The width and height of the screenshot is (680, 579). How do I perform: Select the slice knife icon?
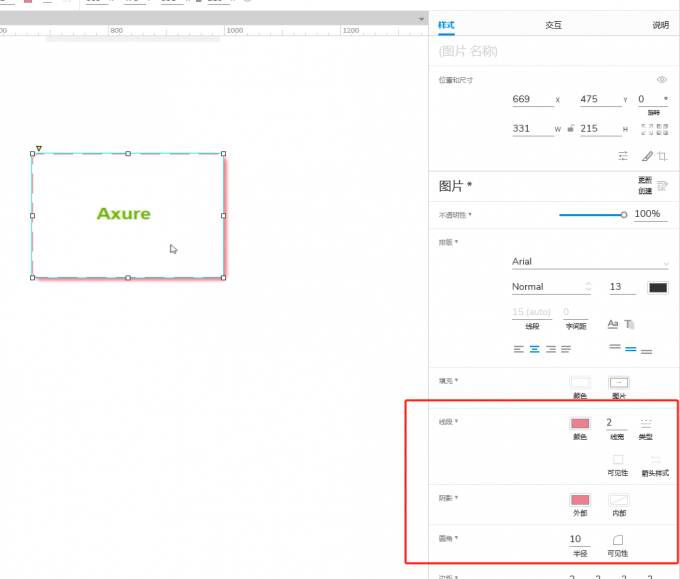coord(647,156)
